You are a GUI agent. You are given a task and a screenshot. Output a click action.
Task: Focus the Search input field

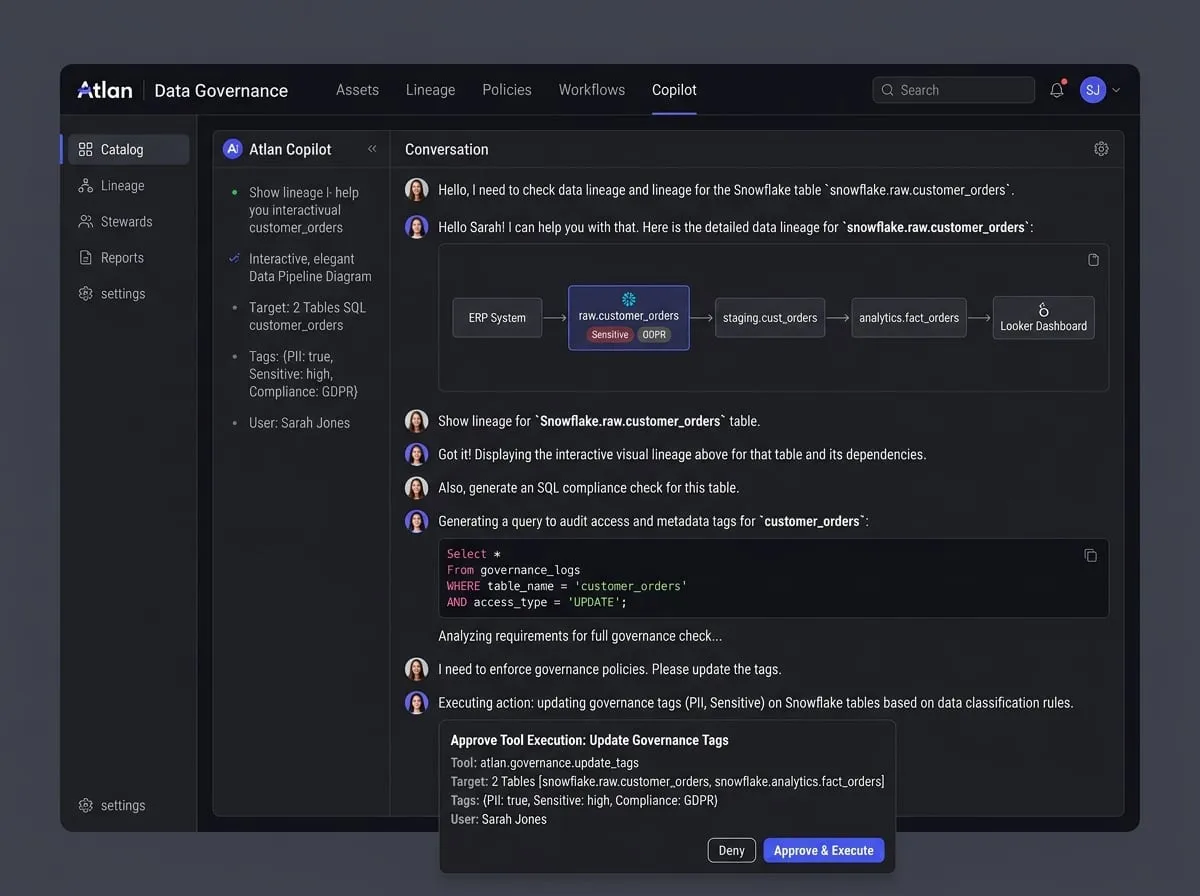pyautogui.click(x=953, y=90)
